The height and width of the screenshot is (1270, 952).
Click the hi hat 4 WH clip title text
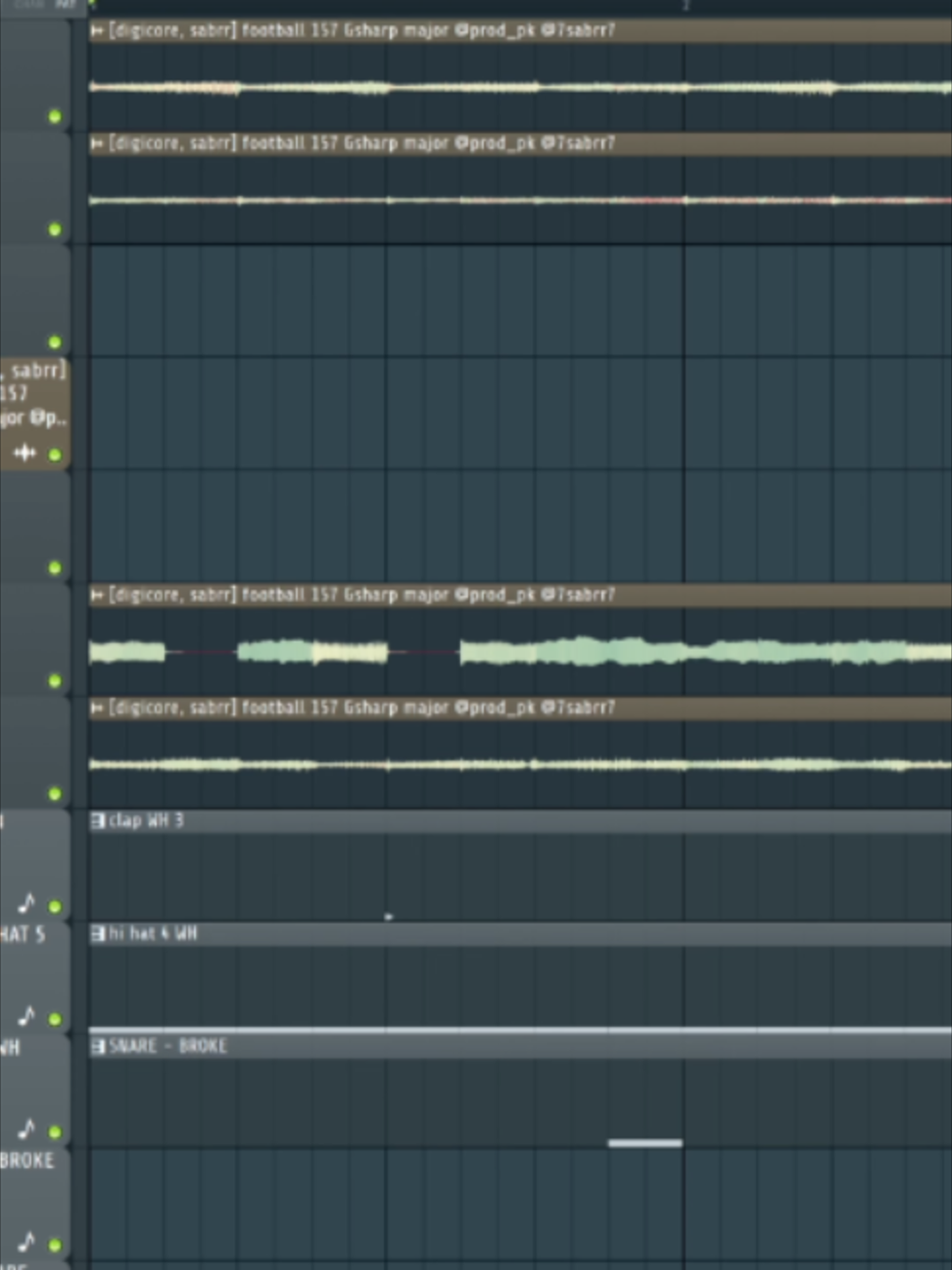coord(153,934)
